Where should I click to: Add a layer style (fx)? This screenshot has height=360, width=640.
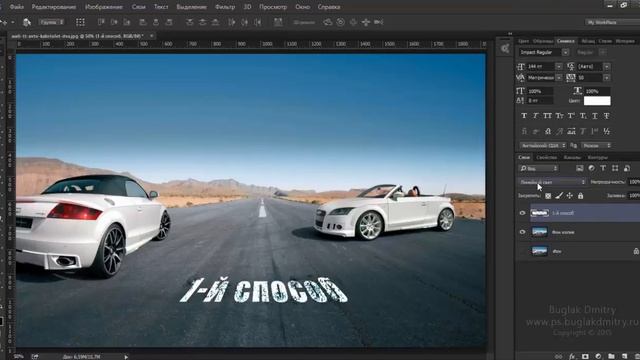tap(572, 356)
